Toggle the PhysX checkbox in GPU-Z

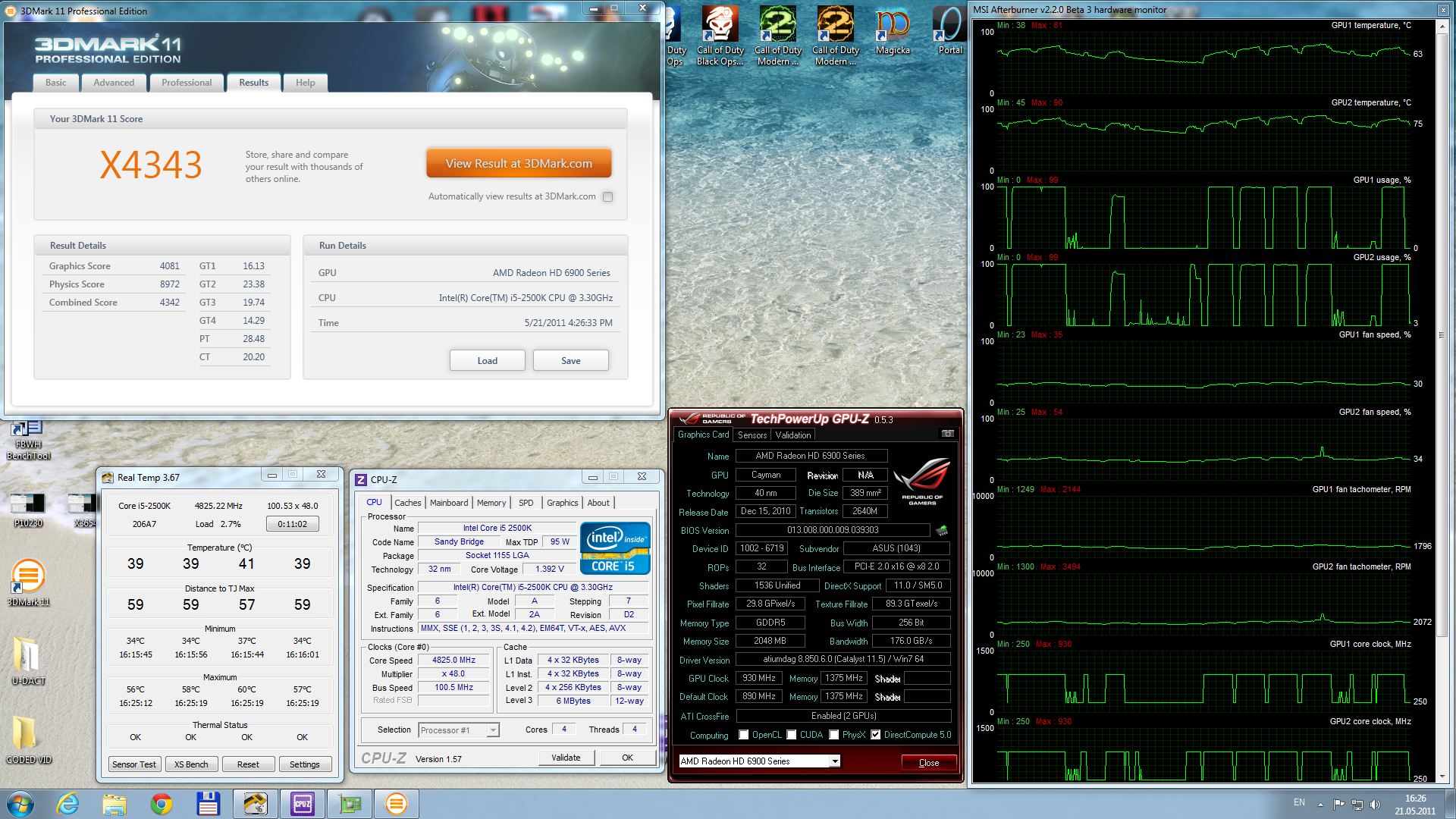click(x=834, y=735)
